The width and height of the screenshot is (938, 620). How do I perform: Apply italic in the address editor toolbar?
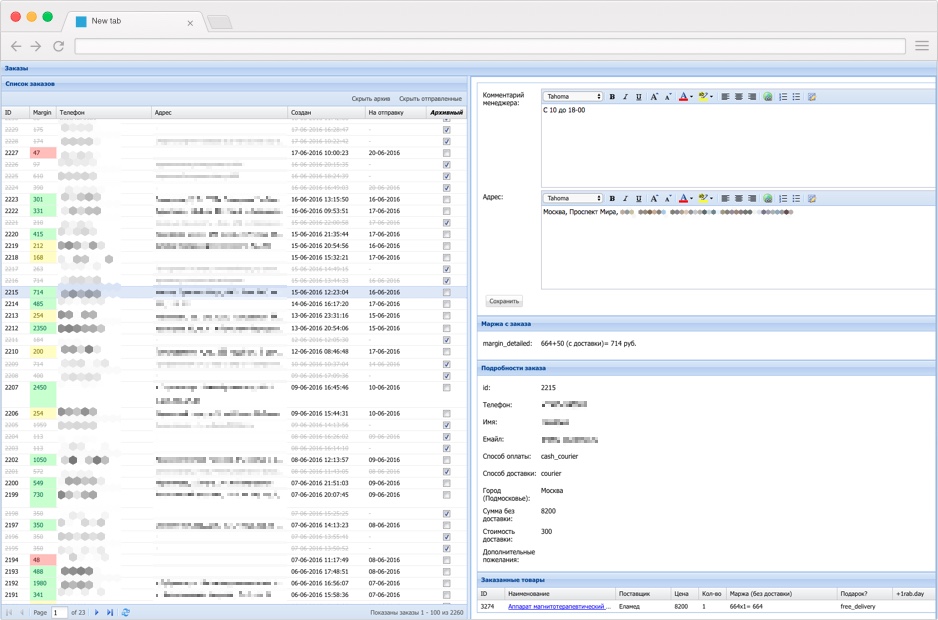[x=626, y=198]
